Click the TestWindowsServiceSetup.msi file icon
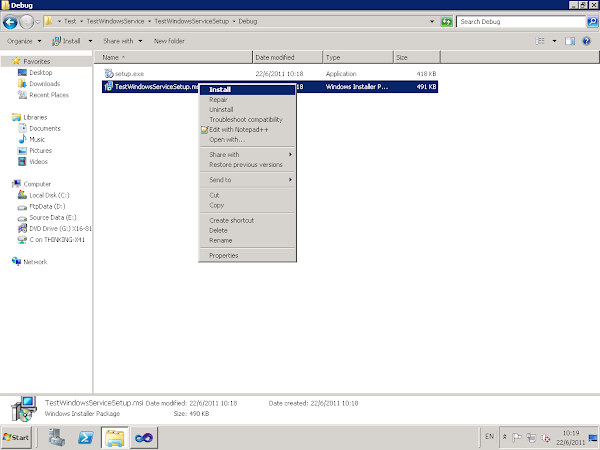Screen dimensions: 600x450 [109, 86]
